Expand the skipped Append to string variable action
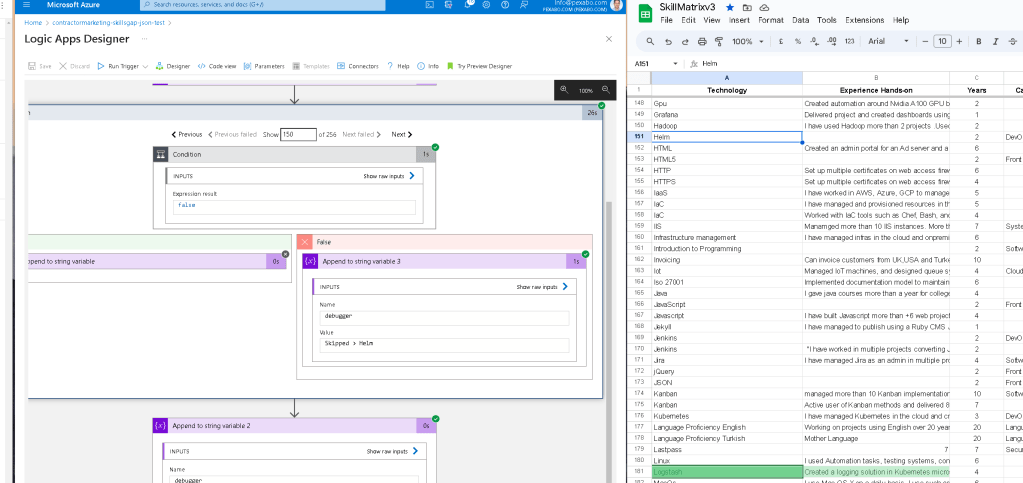This screenshot has width=1023, height=483. click(x=157, y=261)
